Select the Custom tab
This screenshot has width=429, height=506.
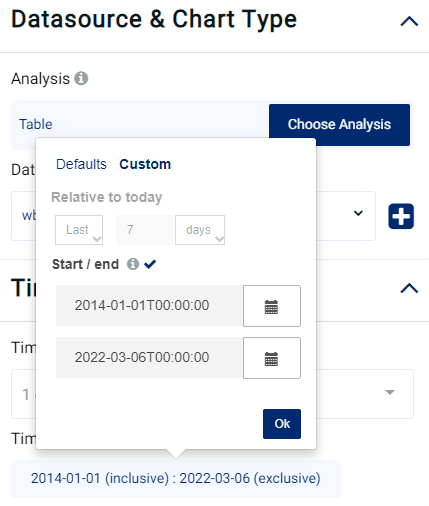click(145, 164)
